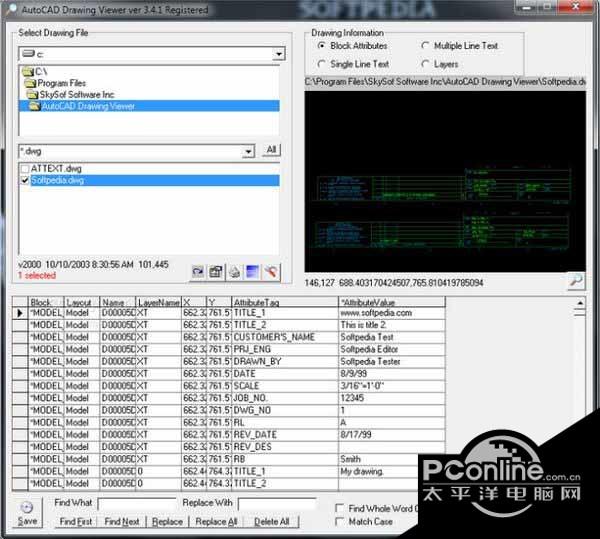Select ATTEXT.dwg in the file list
Image resolution: width=600 pixels, height=539 pixels.
coord(56,168)
